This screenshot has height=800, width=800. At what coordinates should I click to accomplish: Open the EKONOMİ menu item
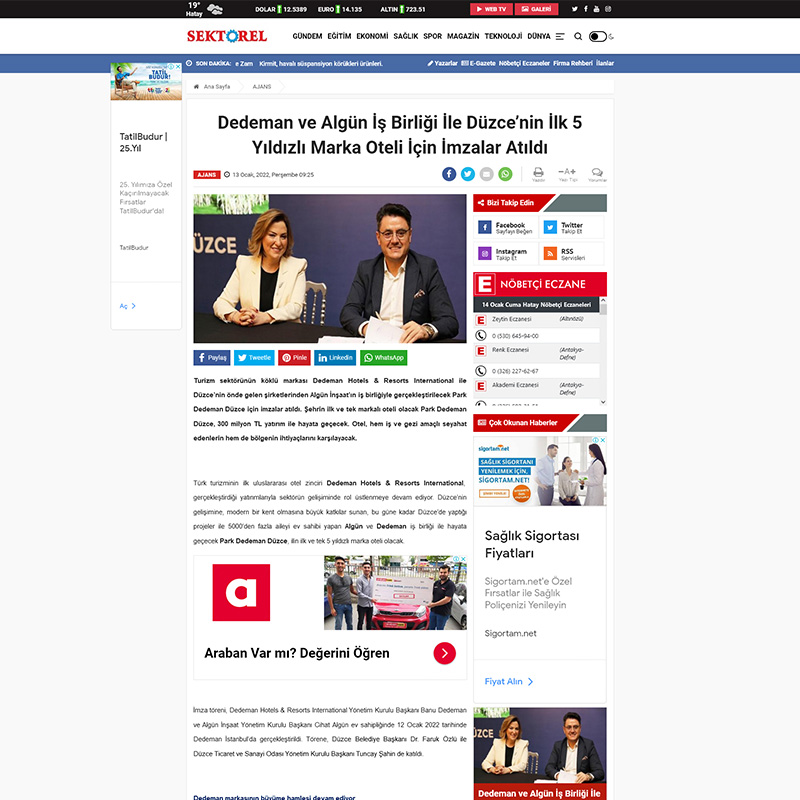(372, 36)
